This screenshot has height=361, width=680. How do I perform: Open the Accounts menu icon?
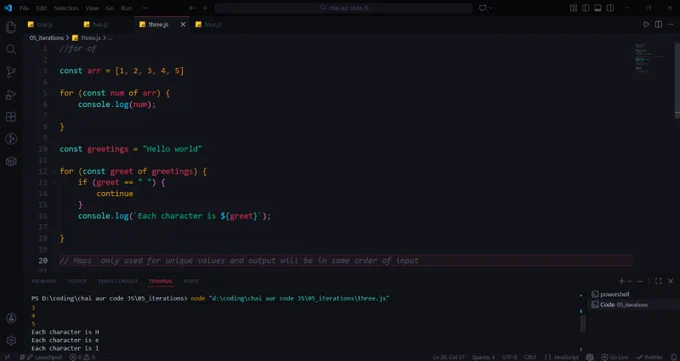coord(11,318)
